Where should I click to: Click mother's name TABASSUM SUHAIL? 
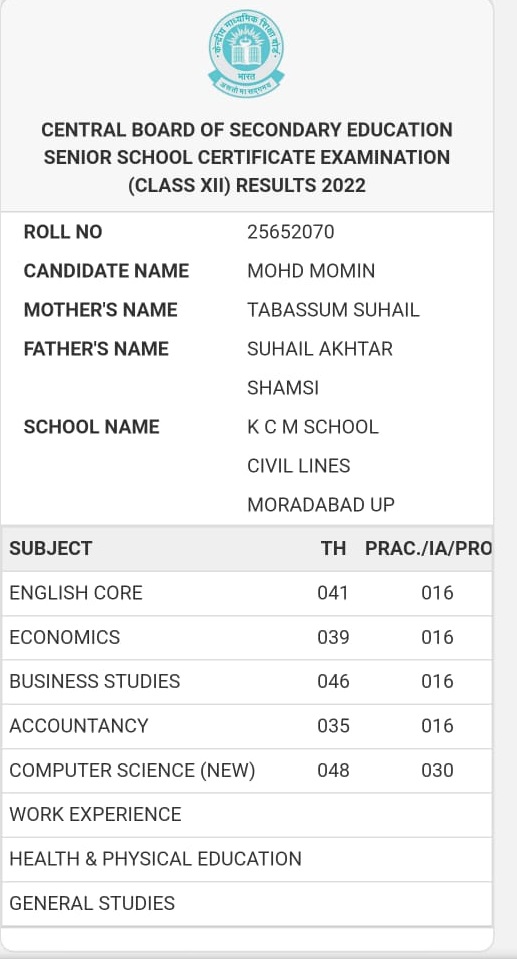[333, 310]
